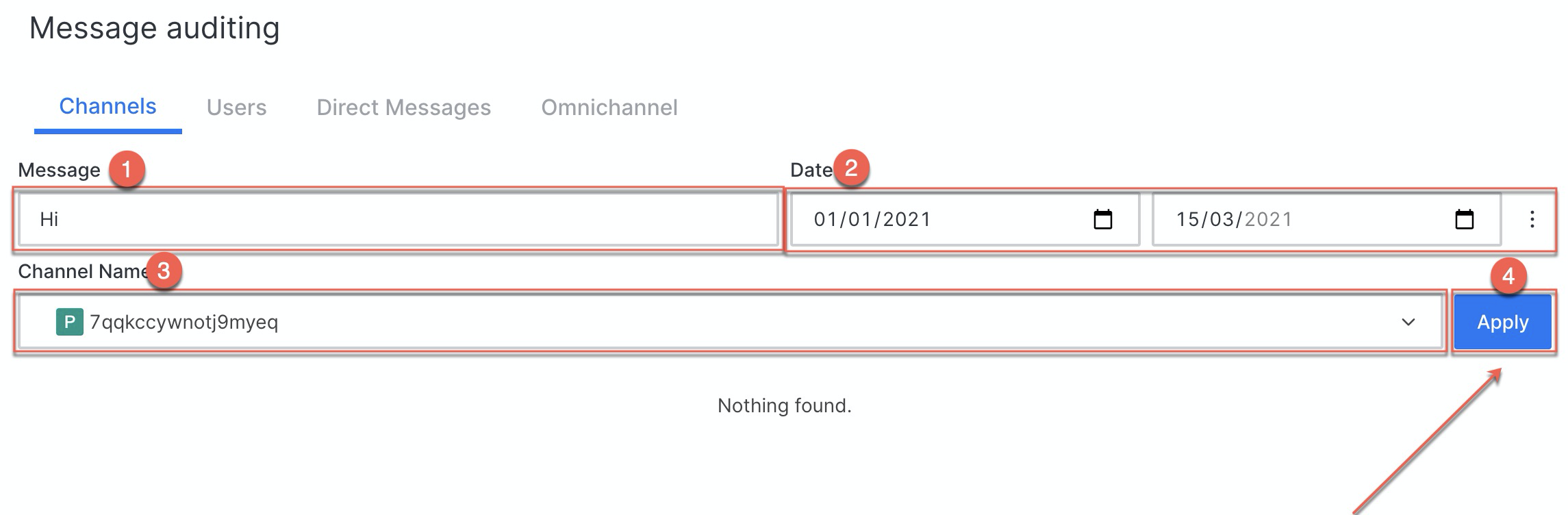Click the Message field label
This screenshot has height=515, width=1568.
click(x=59, y=170)
